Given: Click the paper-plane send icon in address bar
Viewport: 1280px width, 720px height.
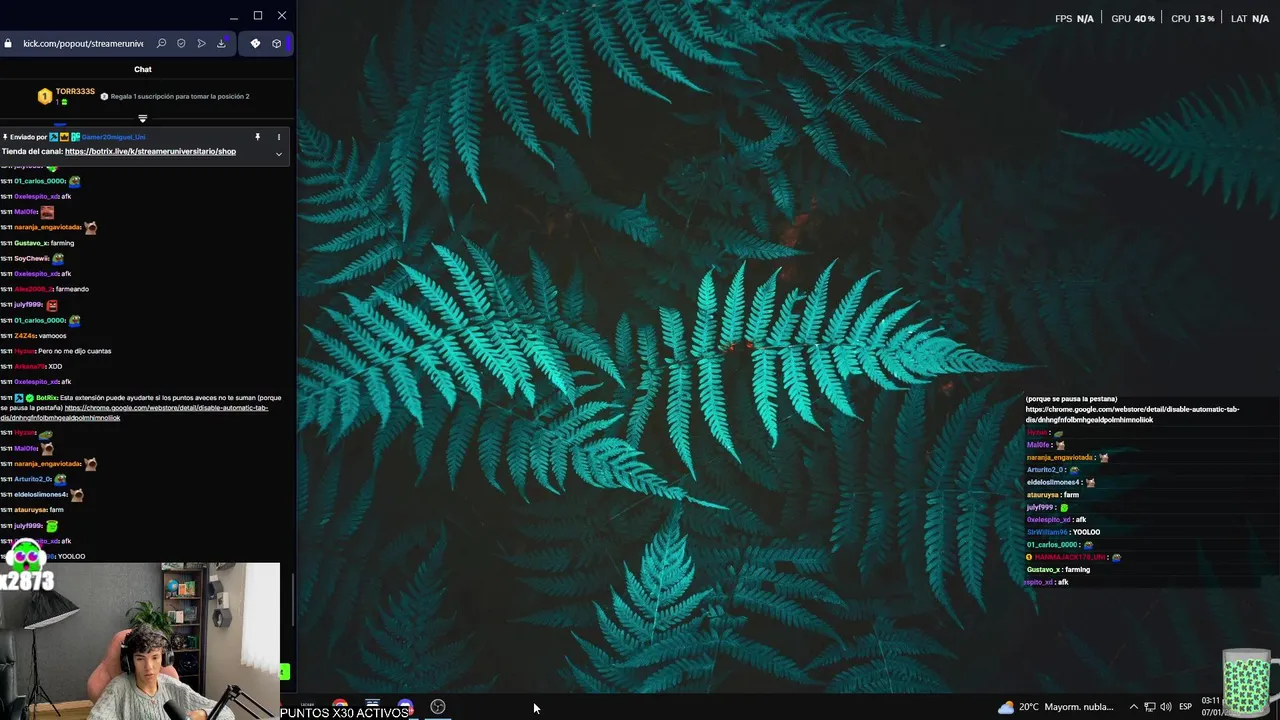Looking at the screenshot, I should [x=201, y=44].
